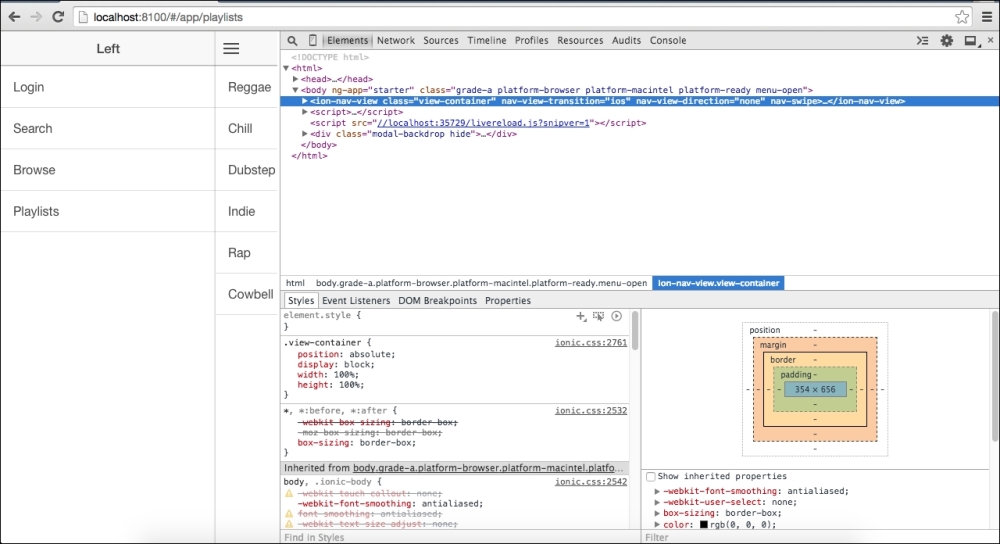Image resolution: width=1000 pixels, height=544 pixels.
Task: Open ionic.css:2542 source link
Action: (x=591, y=482)
